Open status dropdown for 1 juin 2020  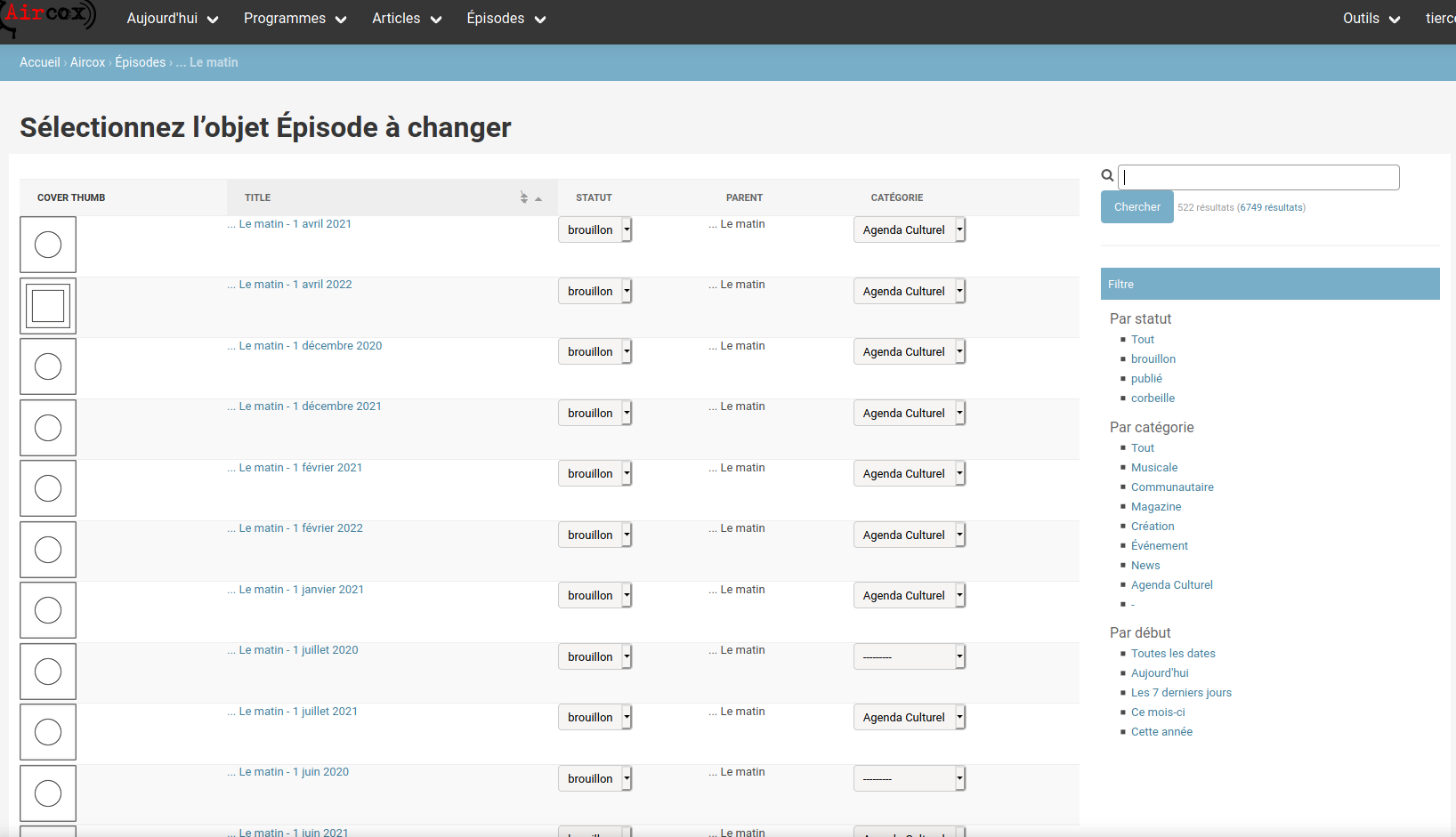click(x=595, y=779)
